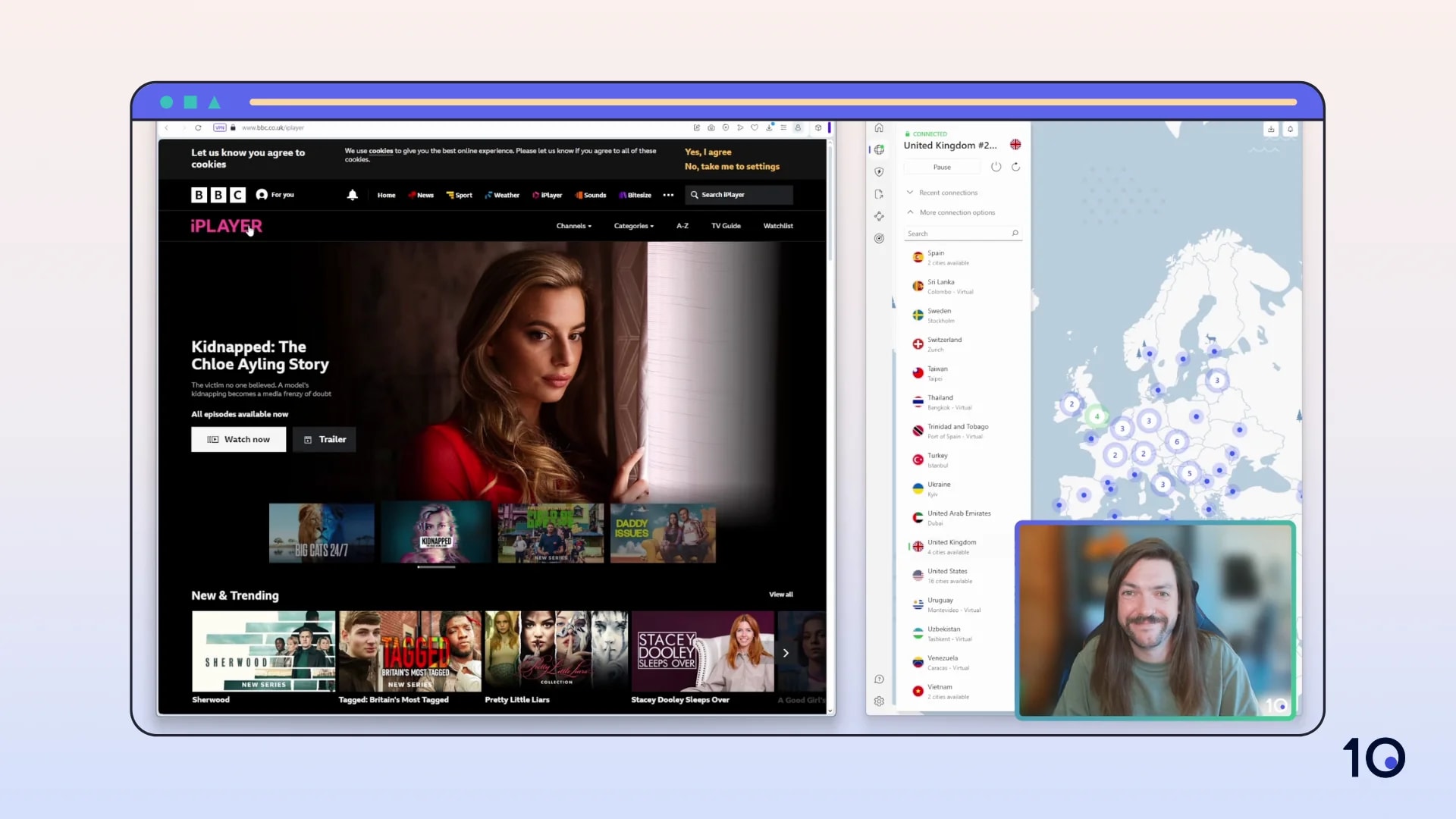This screenshot has height=819, width=1456.
Task: Open the BBC More menu dots
Action: (668, 195)
